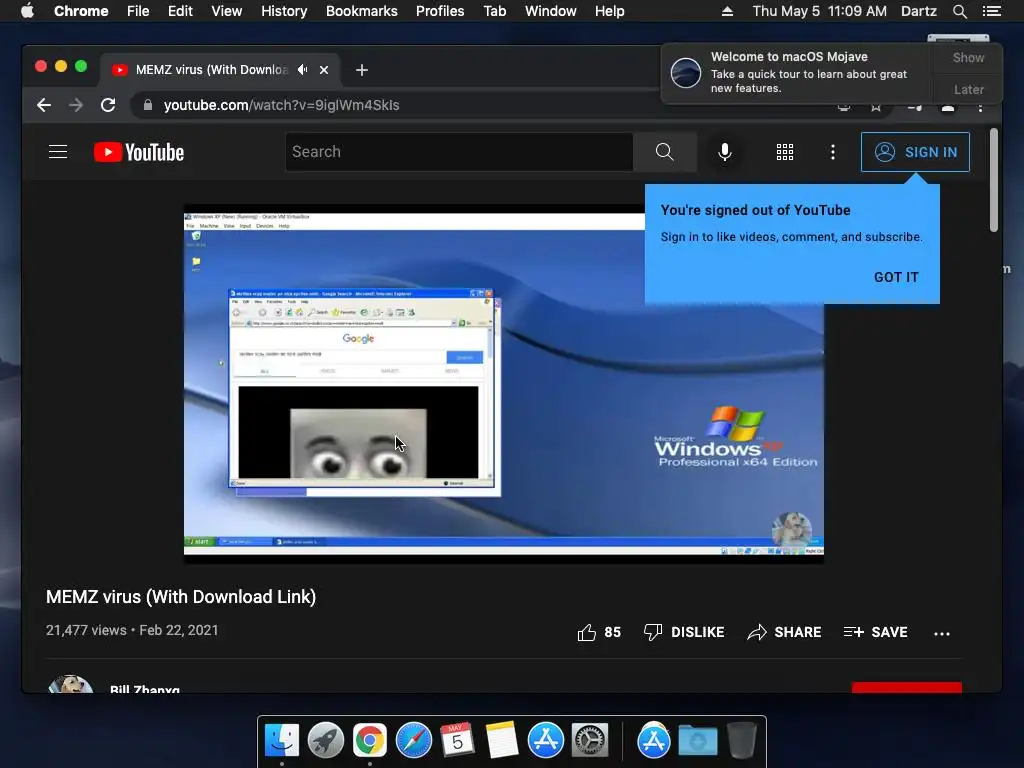Open the Profiles menu
The image size is (1024, 768).
click(440, 11)
